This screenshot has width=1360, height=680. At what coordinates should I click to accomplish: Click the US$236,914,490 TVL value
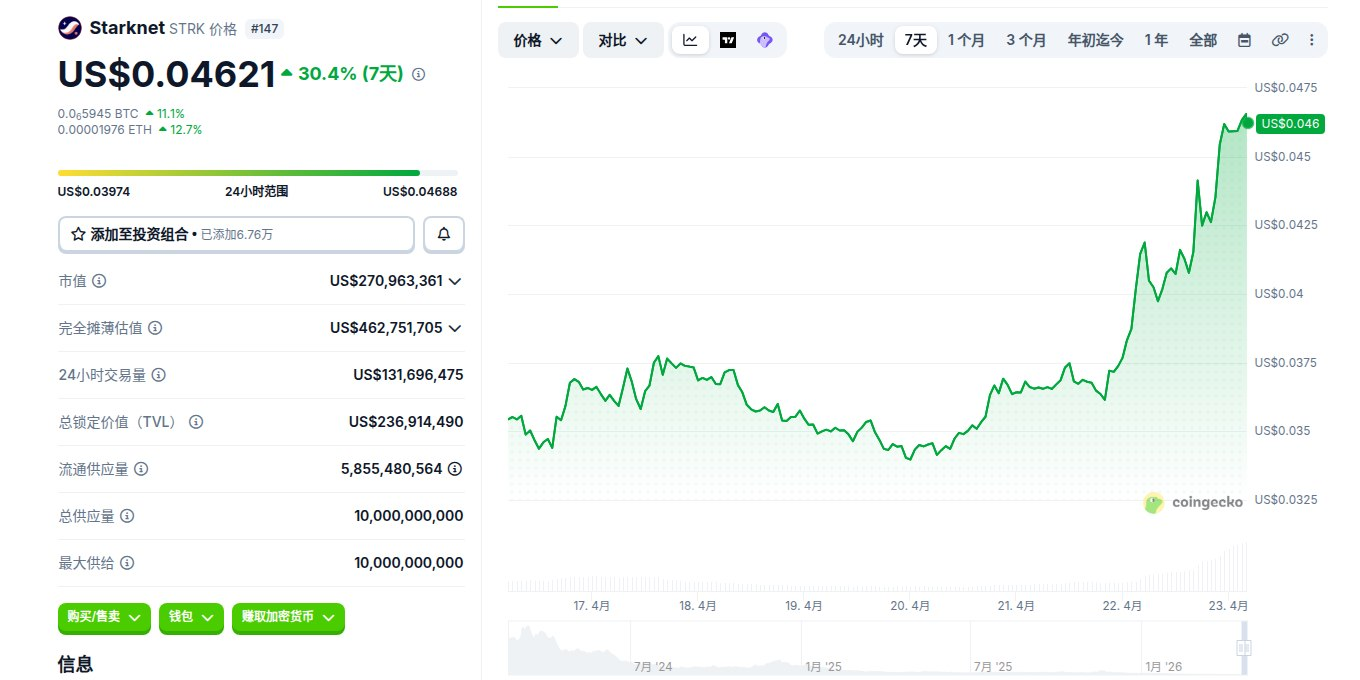coord(406,422)
